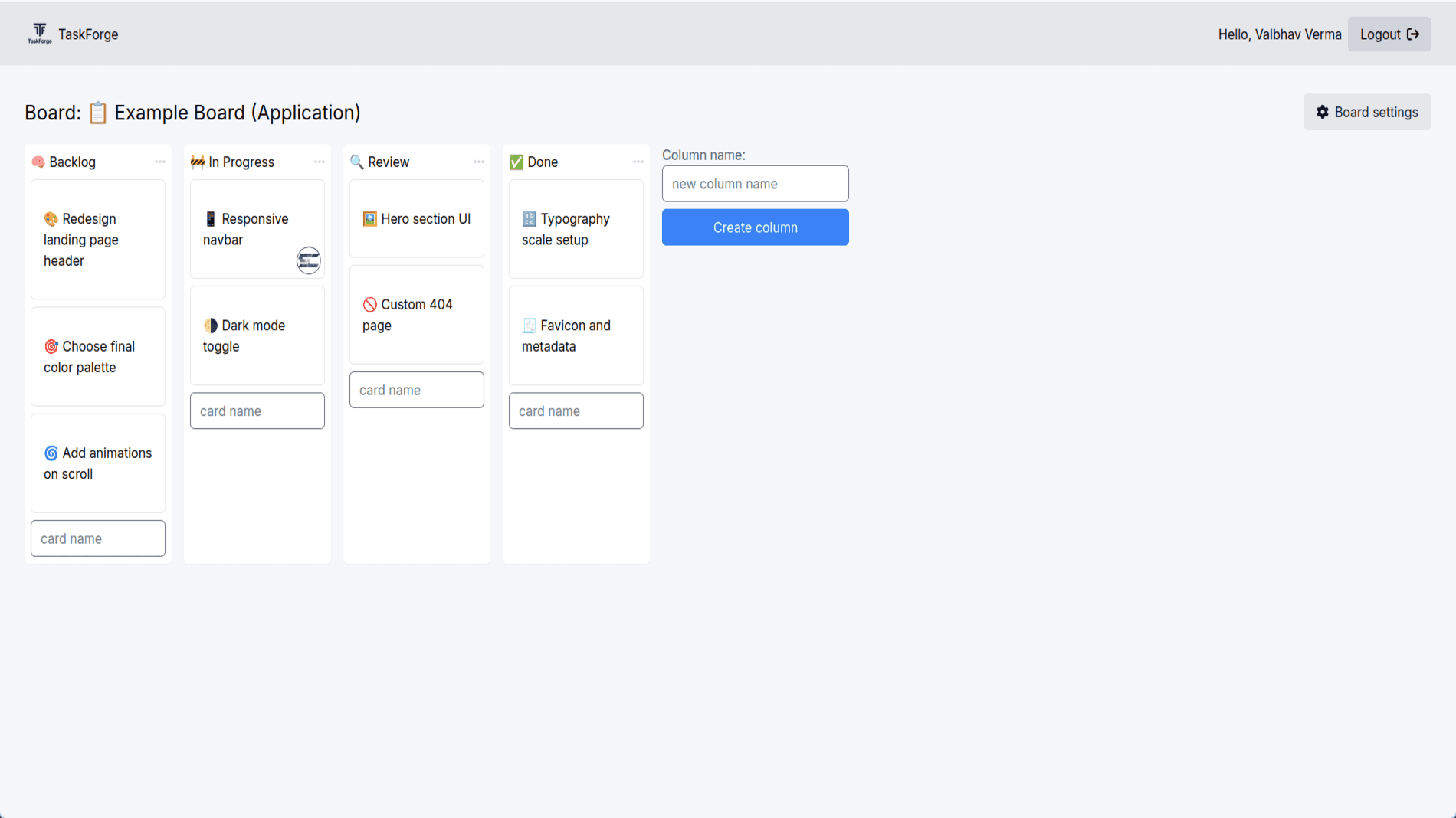1456x818 pixels.
Task: Click the avatar on Responsive navbar card
Action: coord(309,260)
